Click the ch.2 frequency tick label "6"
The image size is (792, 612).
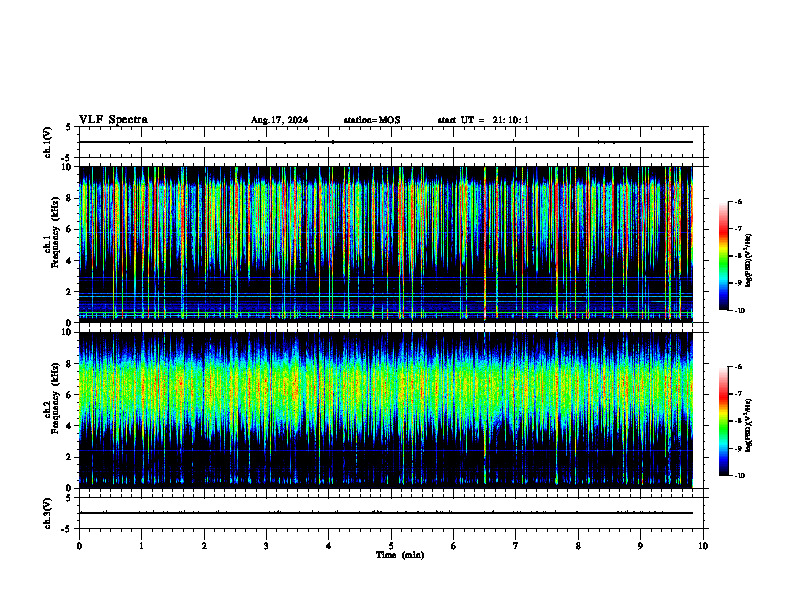pyautogui.click(x=70, y=395)
